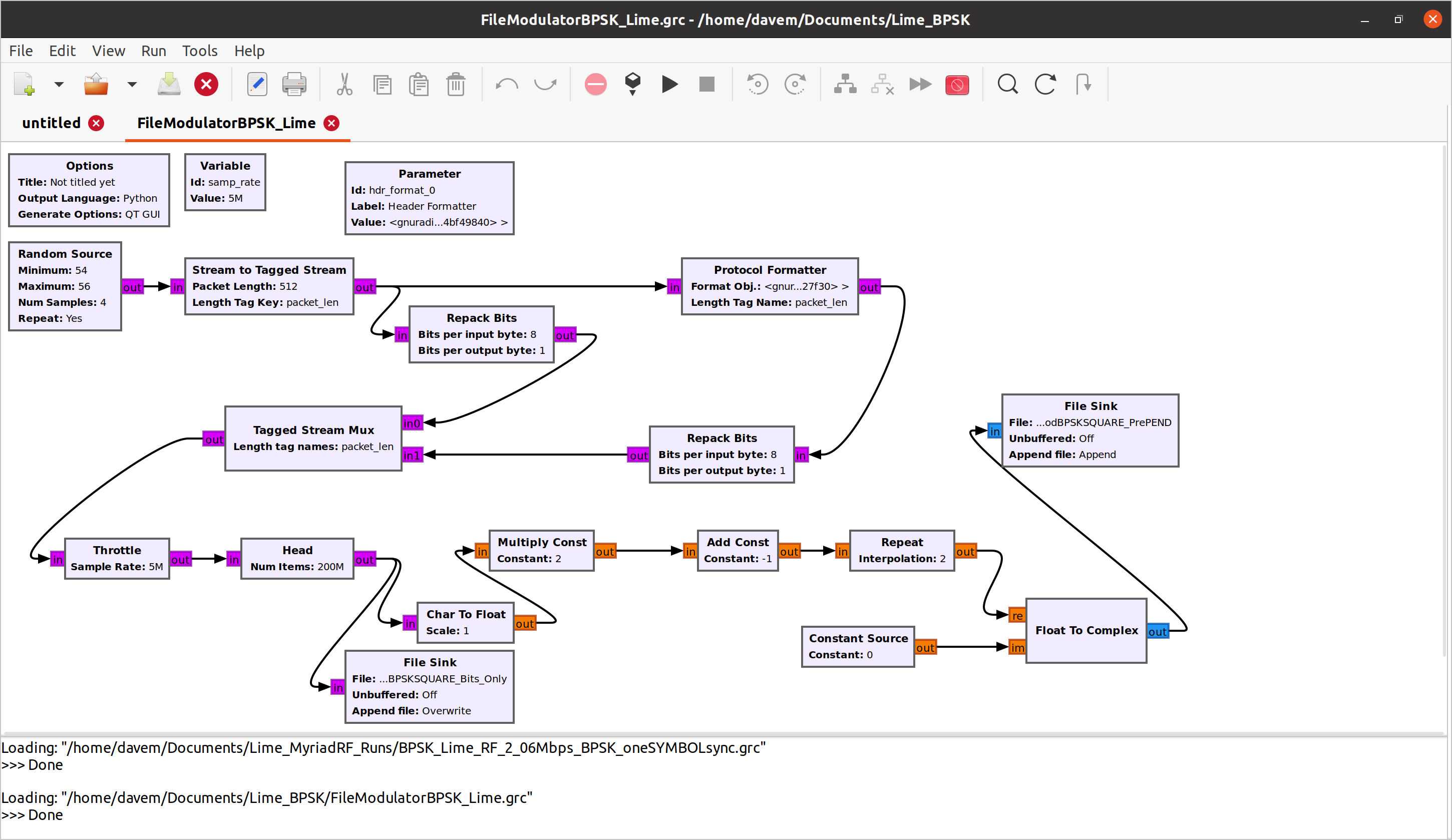The width and height of the screenshot is (1452, 840).
Task: Click the Cut scissors icon
Action: pyautogui.click(x=344, y=85)
